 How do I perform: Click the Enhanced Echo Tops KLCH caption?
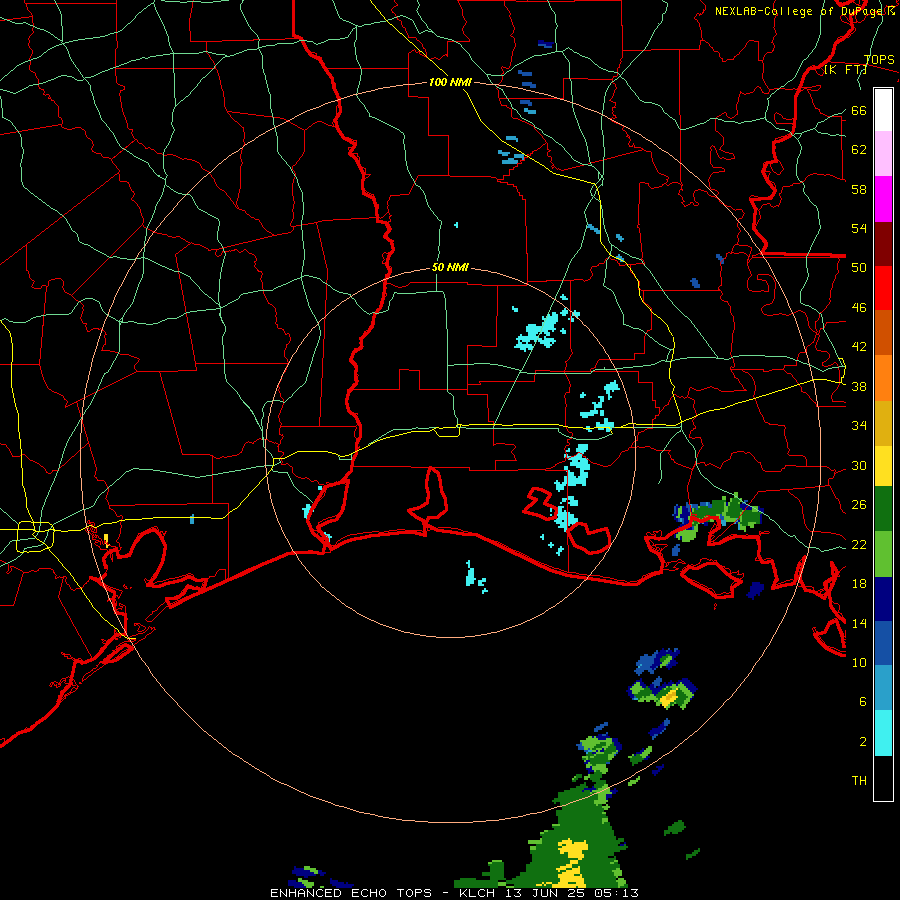[454, 893]
